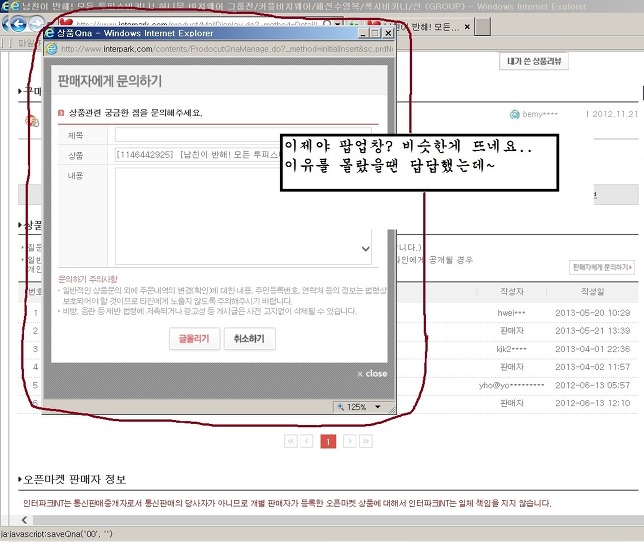Click the 'x close' link in popup
The image size is (644, 542).
point(372,374)
